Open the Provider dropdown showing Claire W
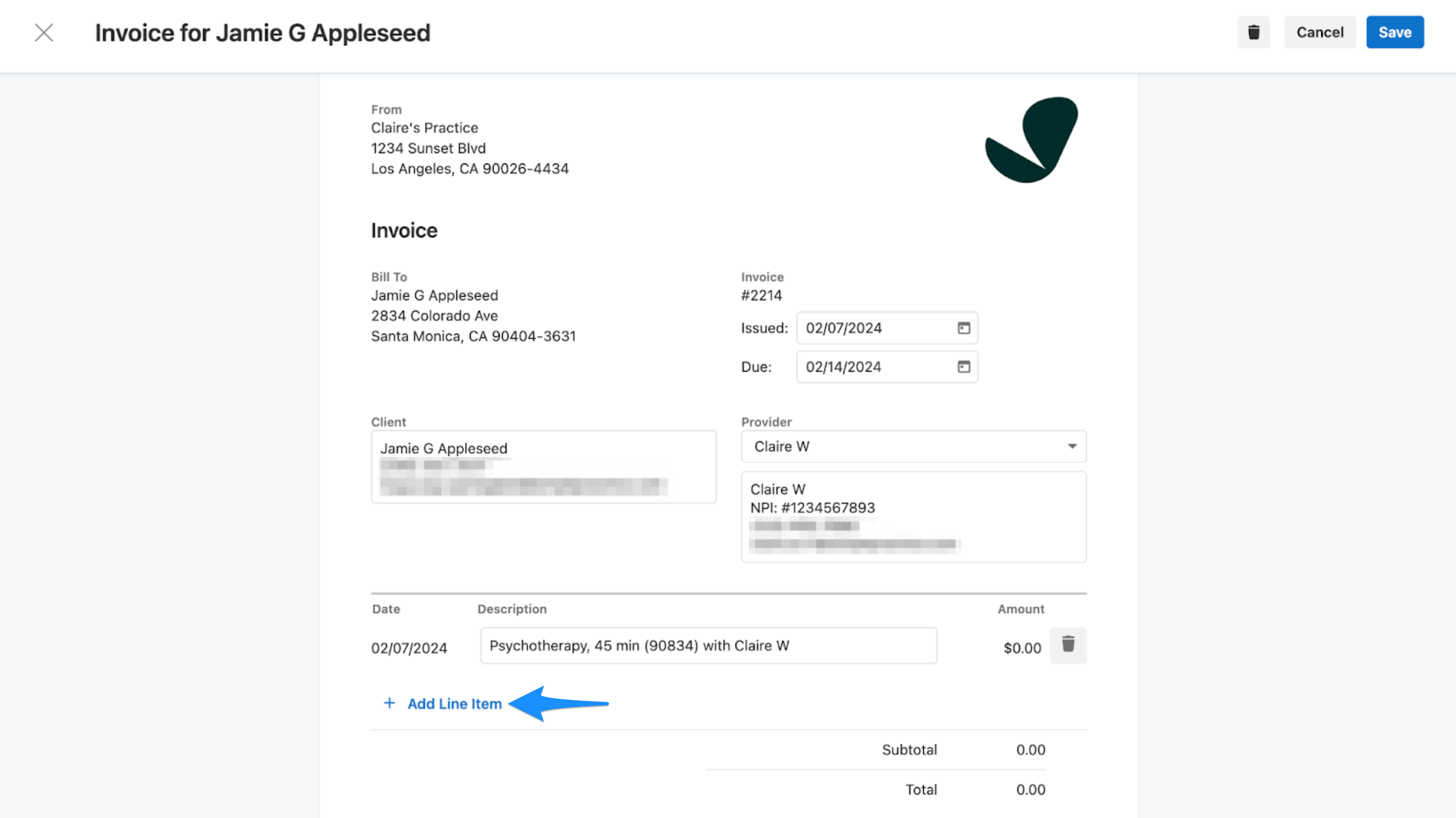The width and height of the screenshot is (1456, 818). click(913, 446)
